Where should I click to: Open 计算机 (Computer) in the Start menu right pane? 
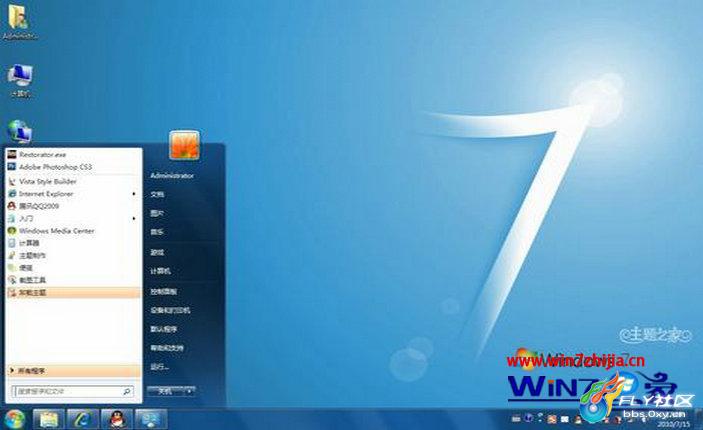click(160, 271)
